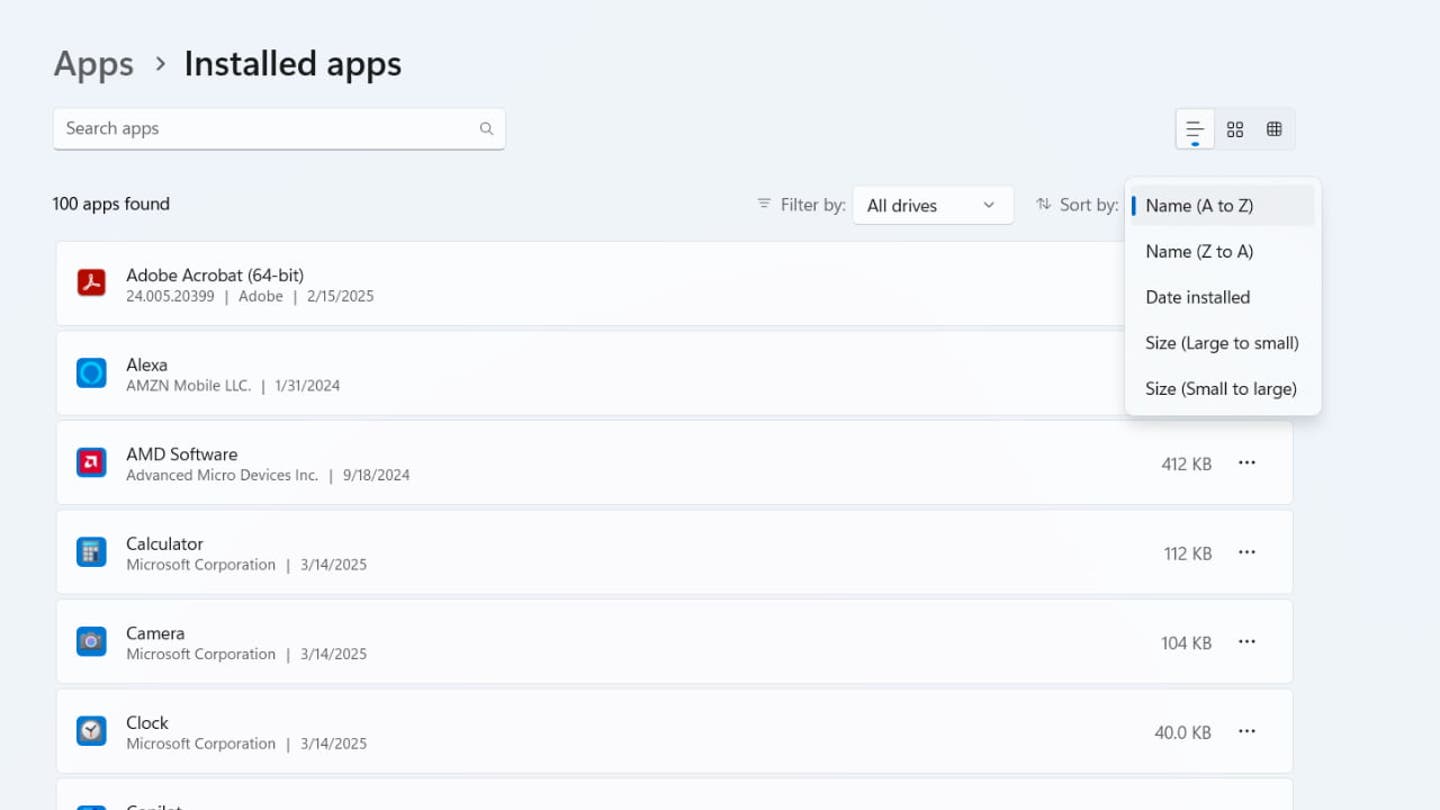This screenshot has width=1440, height=810.
Task: Click the Clock app icon
Action: click(91, 731)
